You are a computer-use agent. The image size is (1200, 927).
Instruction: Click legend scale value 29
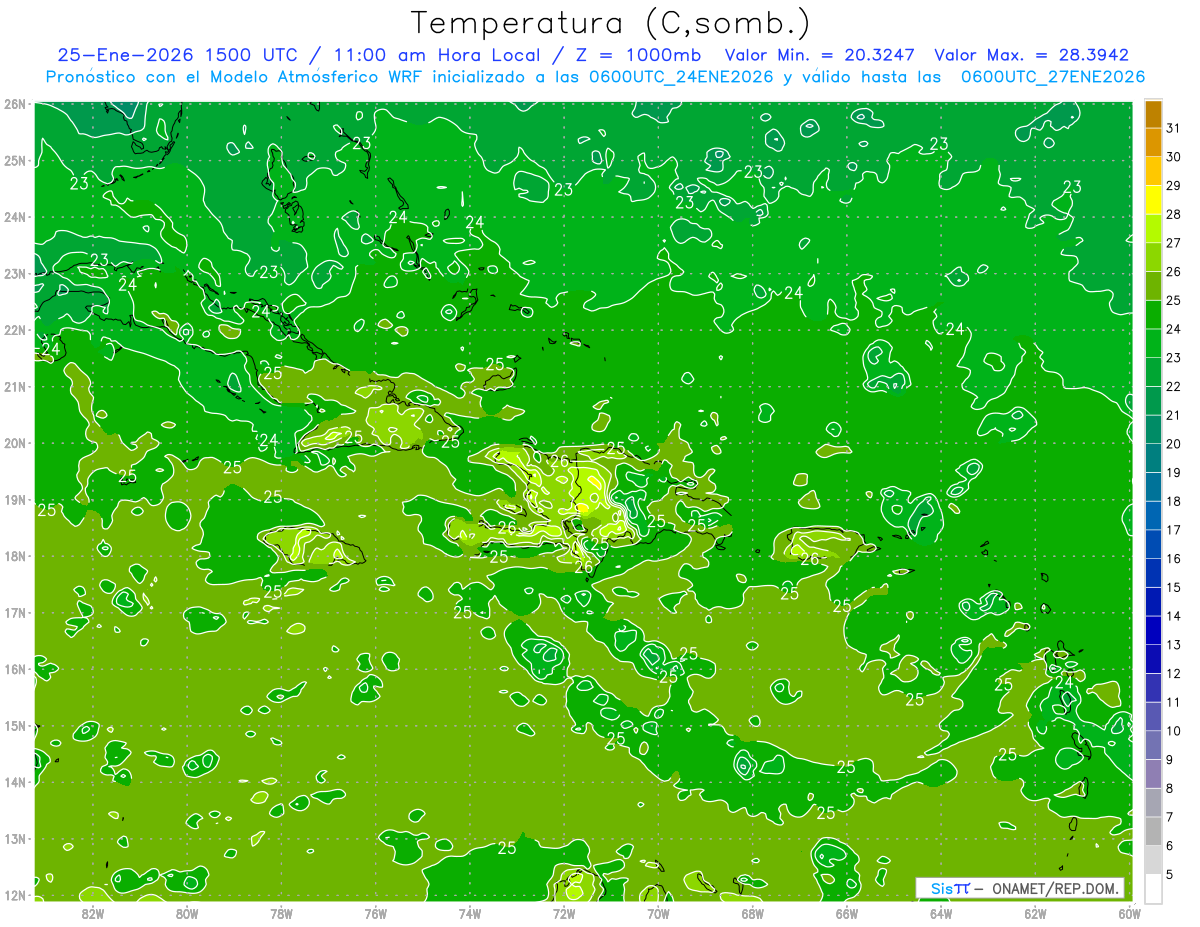pos(1174,185)
